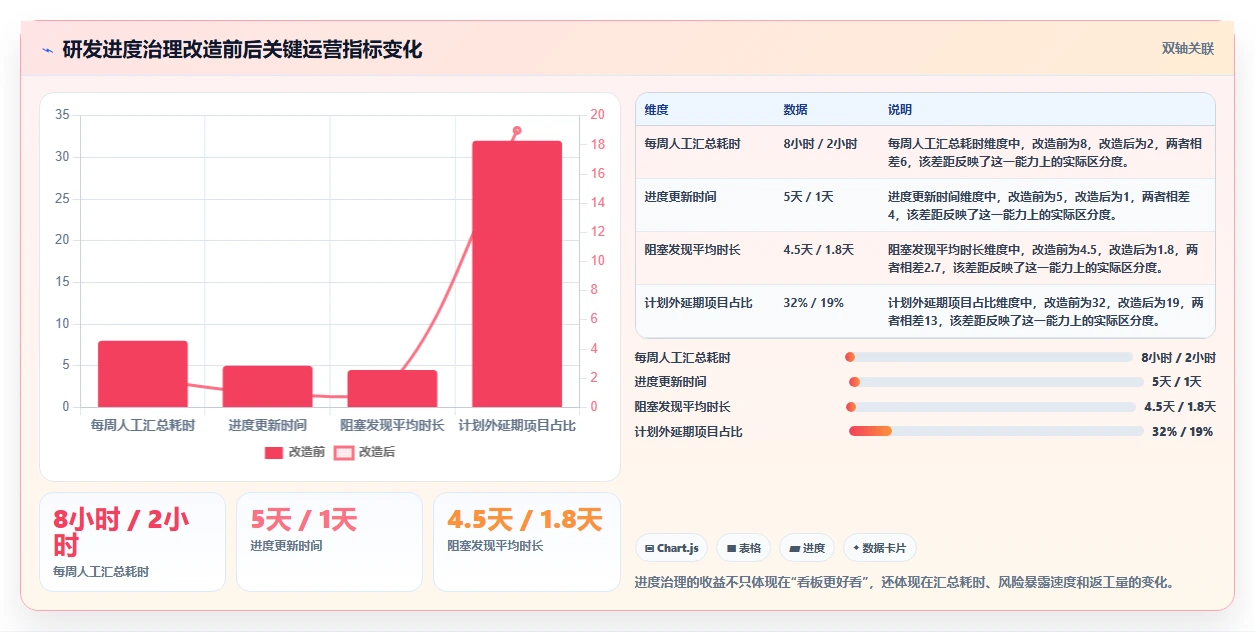Click the icon inside the 表格 chip
Viewport: 1255px width, 632px height.
coord(731,548)
